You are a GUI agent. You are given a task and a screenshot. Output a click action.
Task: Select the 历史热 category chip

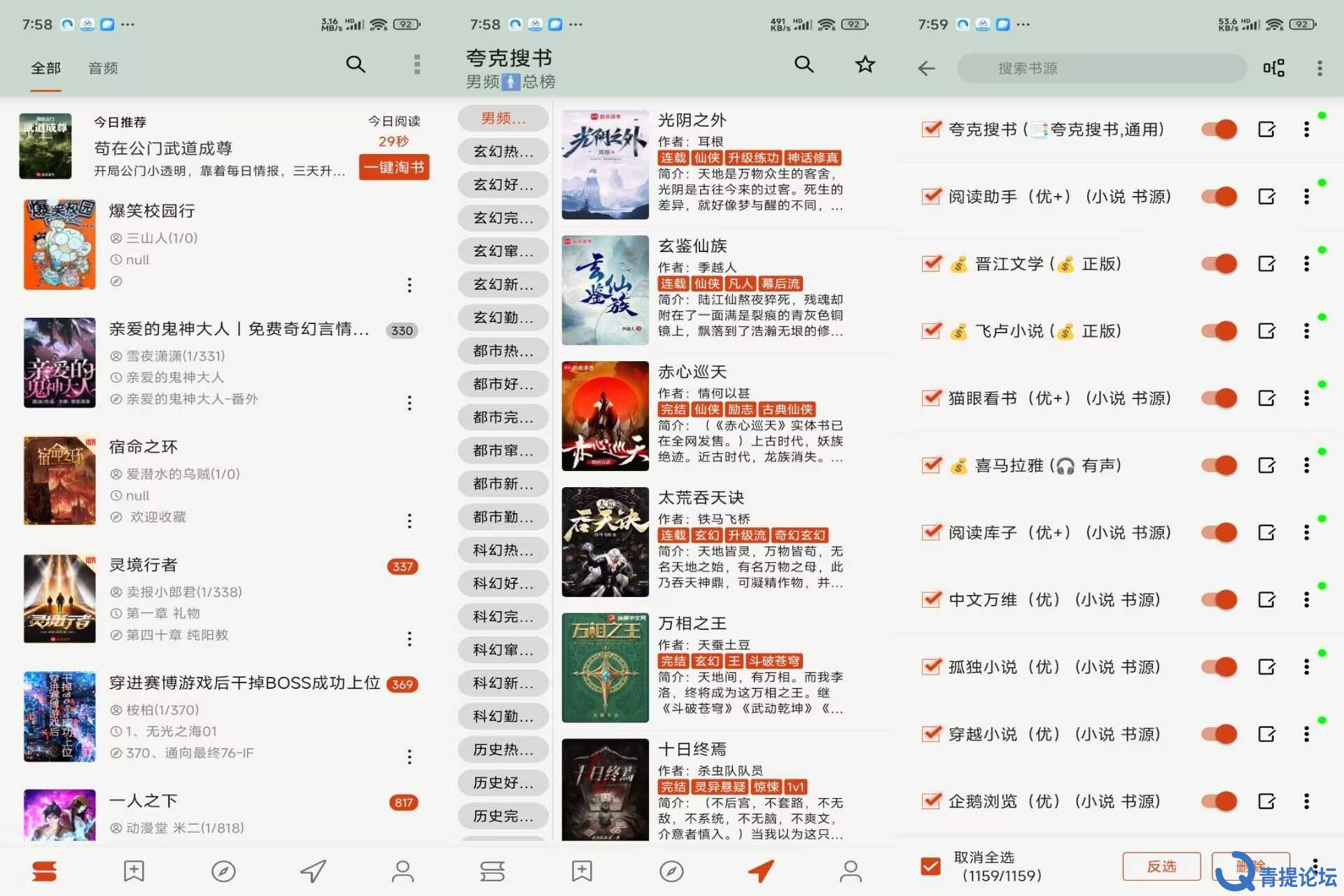503,750
